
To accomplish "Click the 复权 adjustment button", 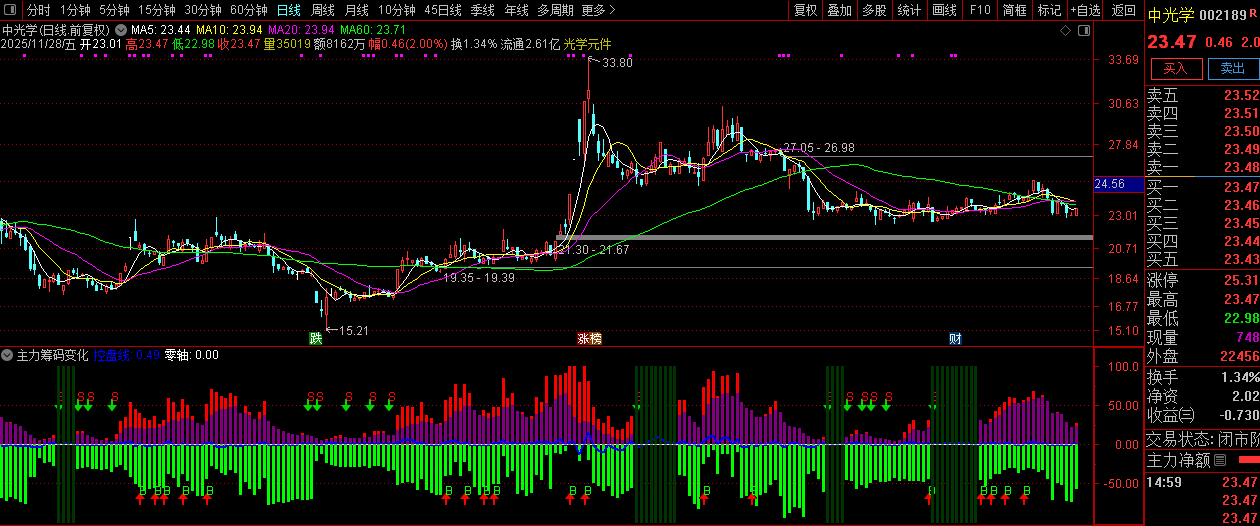I will click(x=805, y=10).
